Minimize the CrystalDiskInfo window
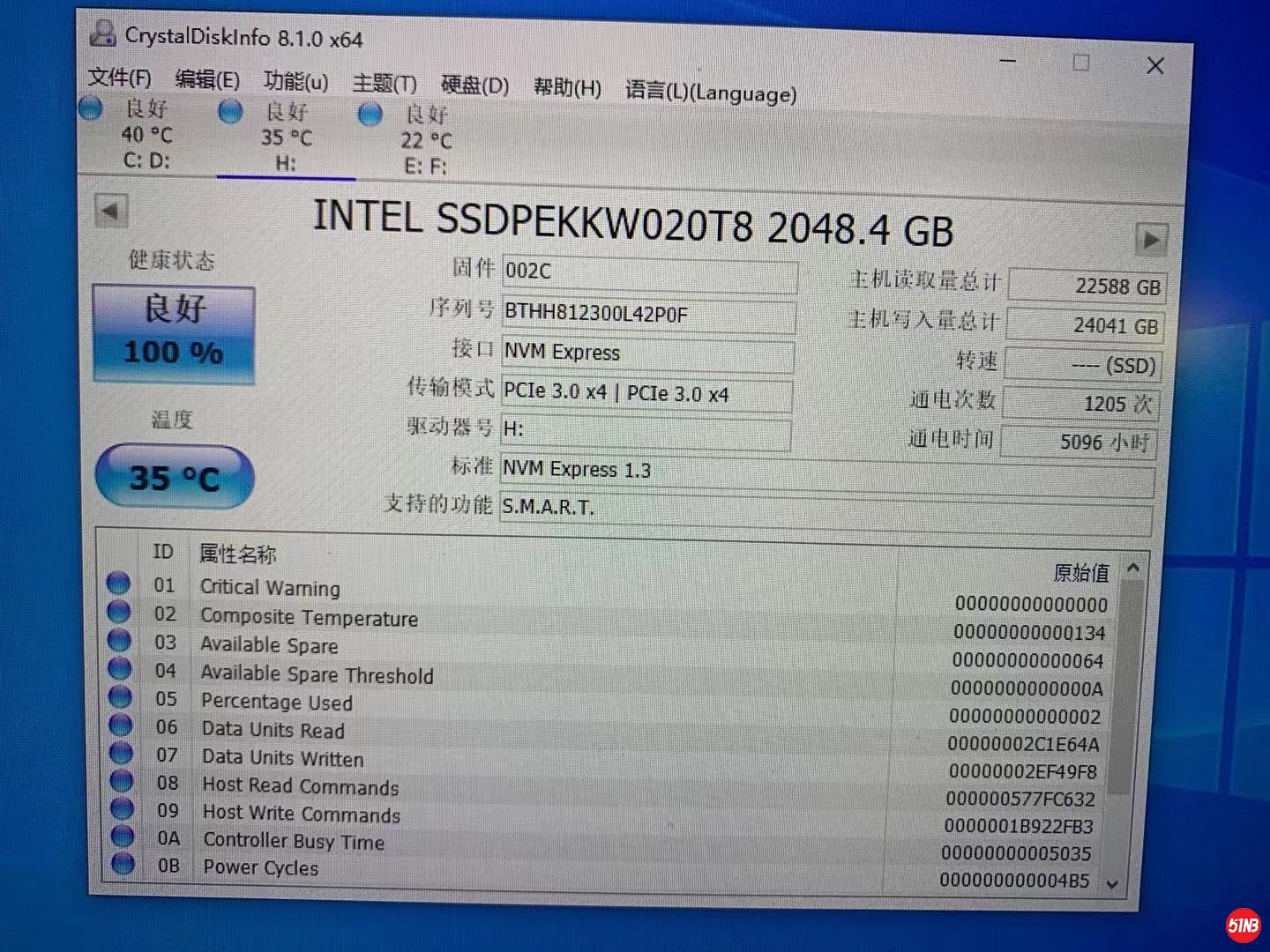Viewport: 1270px width, 952px height. pyautogui.click(x=1008, y=60)
